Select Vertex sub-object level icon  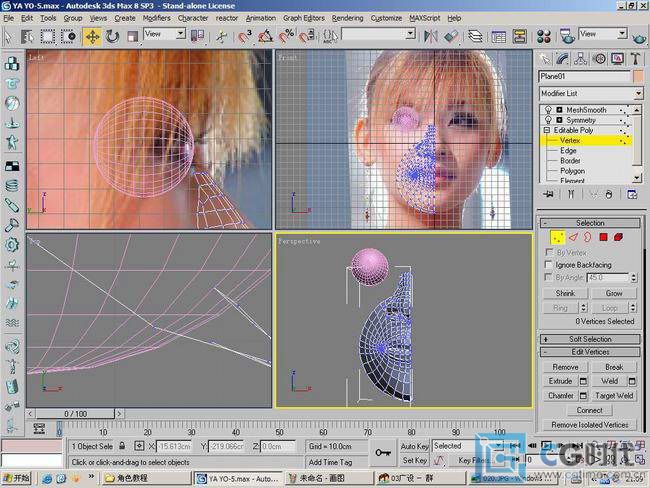(x=558, y=238)
